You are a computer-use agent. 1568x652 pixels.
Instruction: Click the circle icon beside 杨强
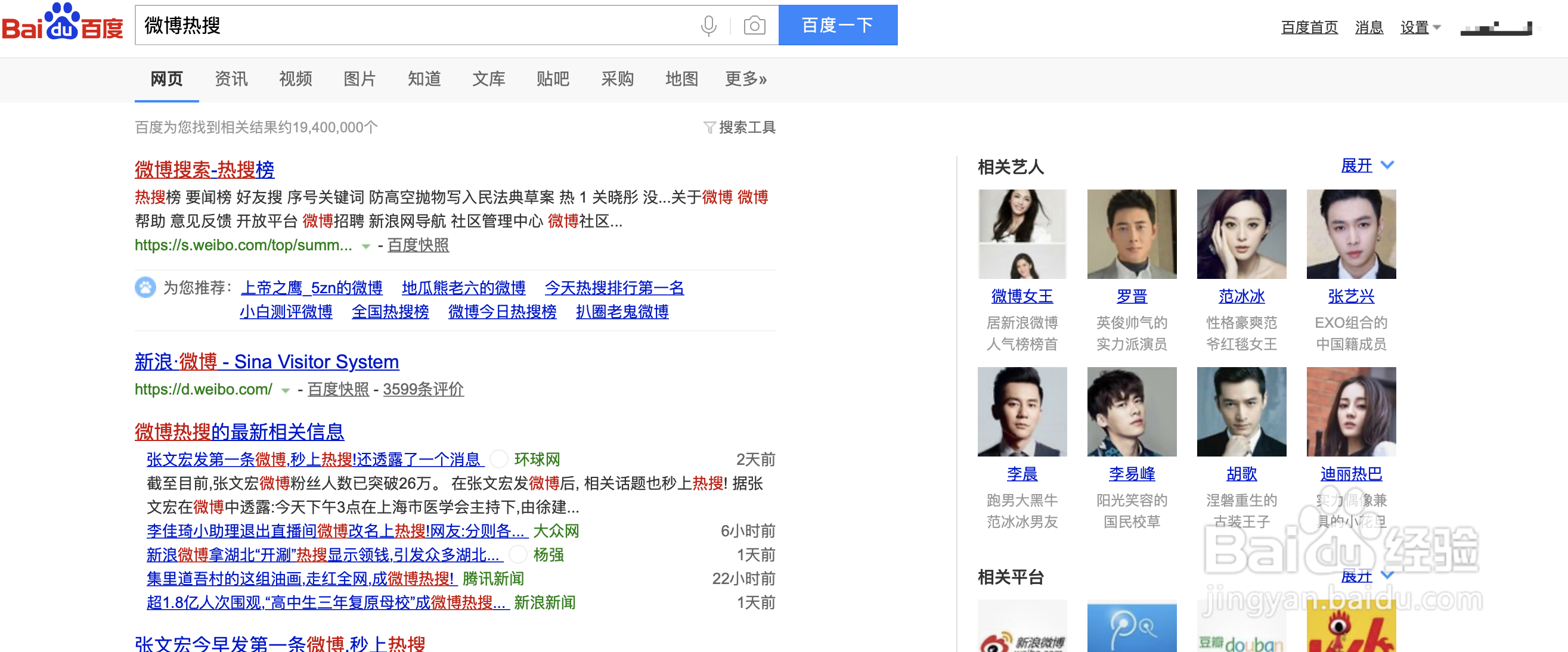pos(517,555)
